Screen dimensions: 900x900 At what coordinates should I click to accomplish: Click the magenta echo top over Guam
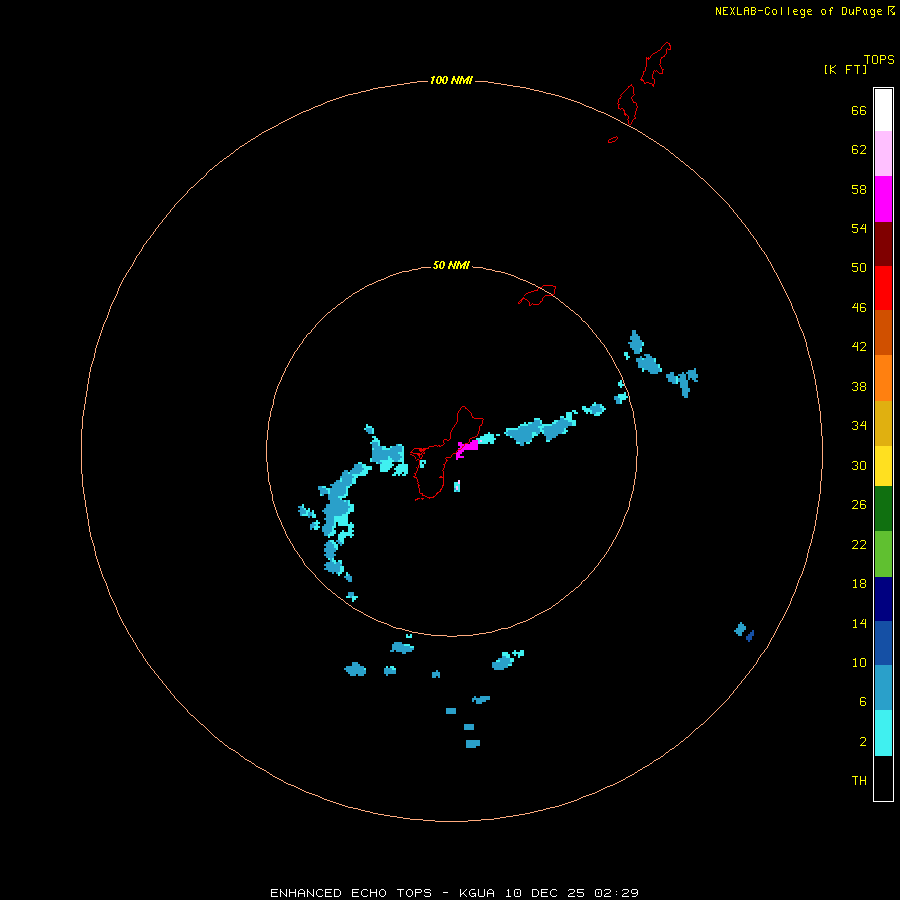[x=467, y=448]
